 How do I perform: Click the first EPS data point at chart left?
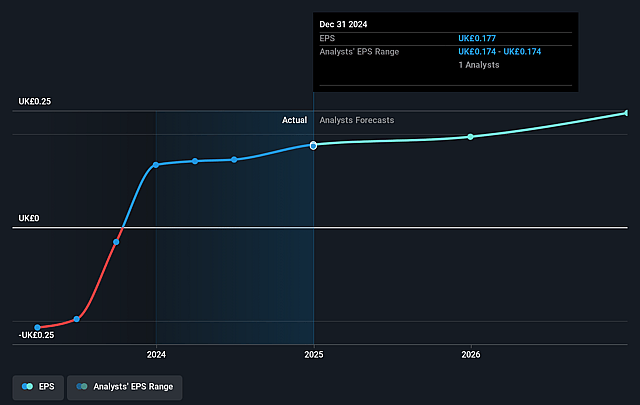point(37,327)
